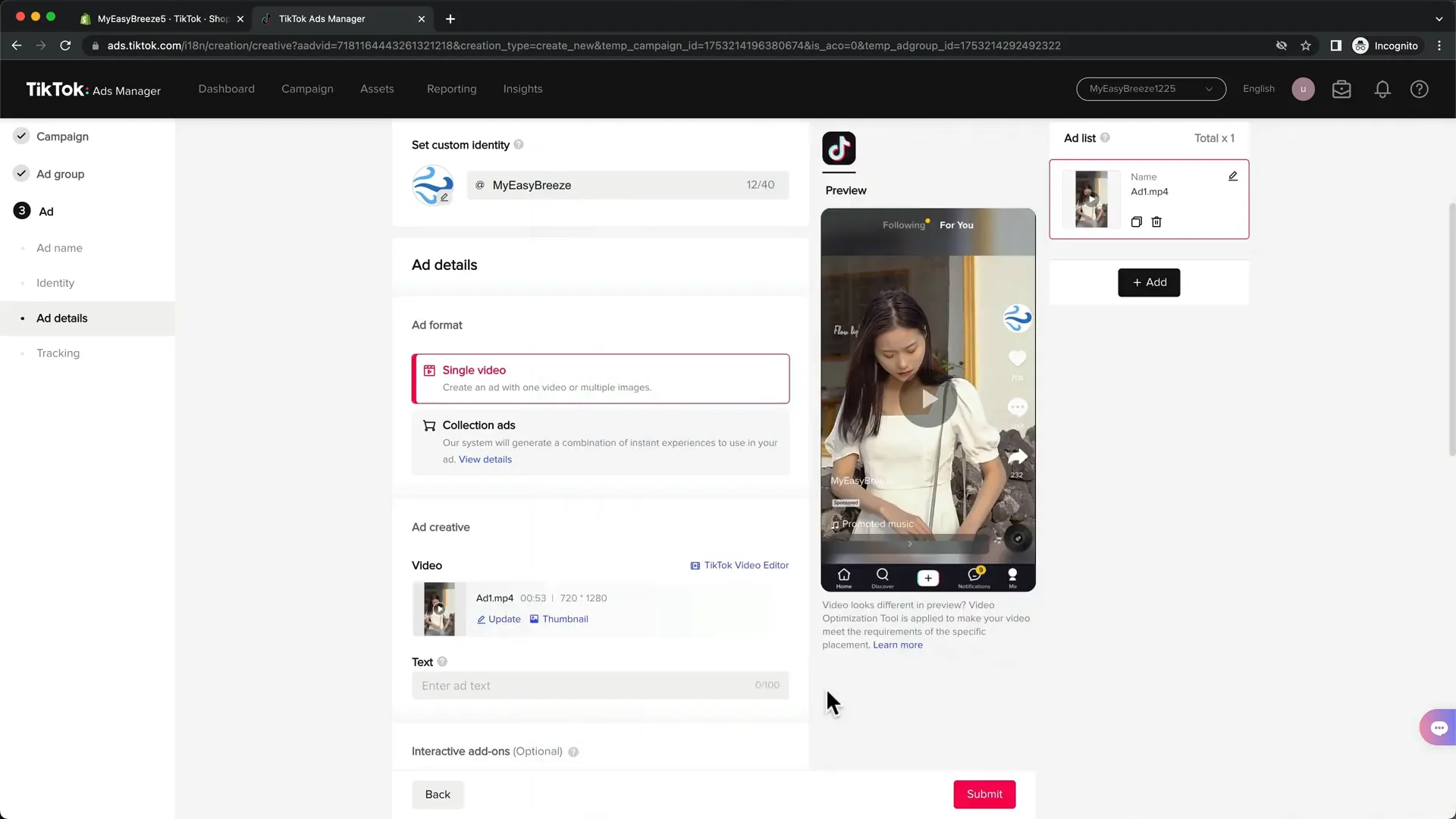
Task: Go to the Campaign step in sidebar
Action: click(62, 137)
